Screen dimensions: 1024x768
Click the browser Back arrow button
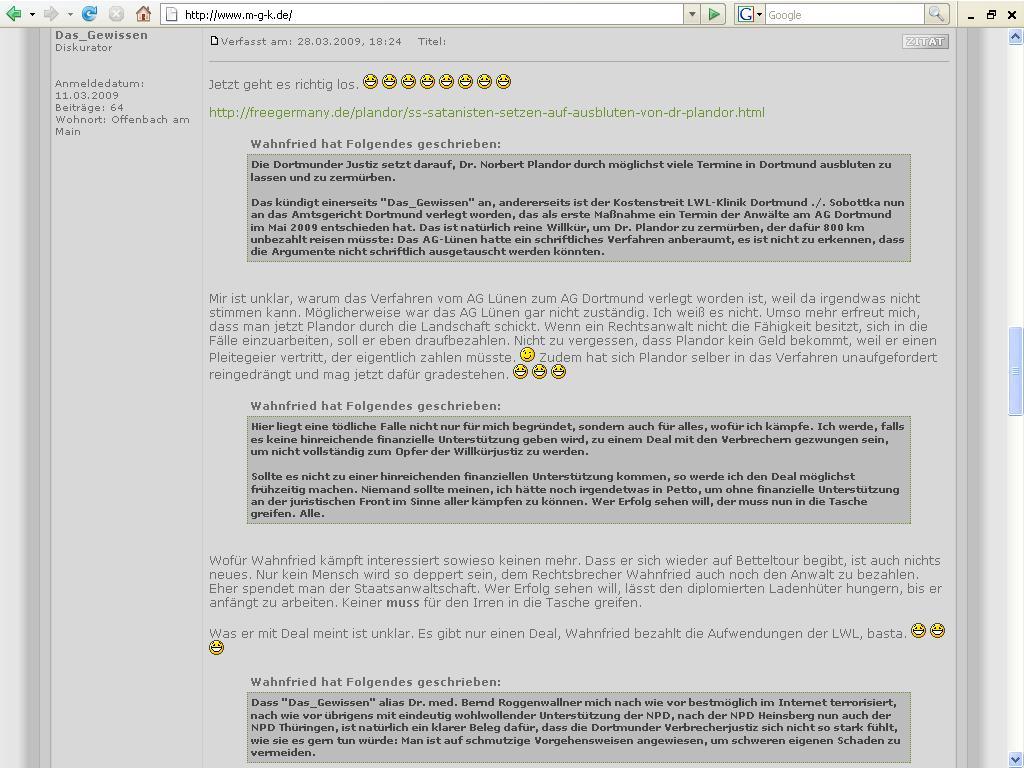[14, 14]
